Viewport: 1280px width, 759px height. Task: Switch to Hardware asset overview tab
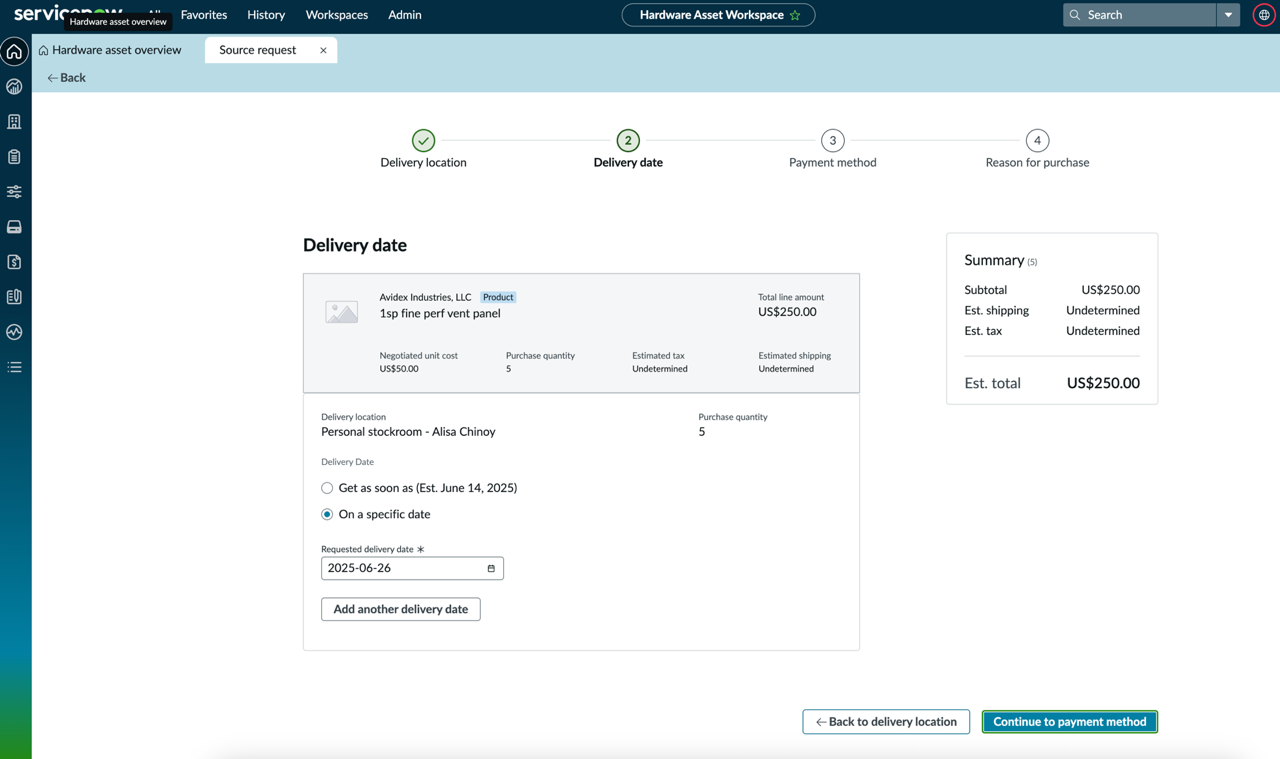tap(110, 50)
